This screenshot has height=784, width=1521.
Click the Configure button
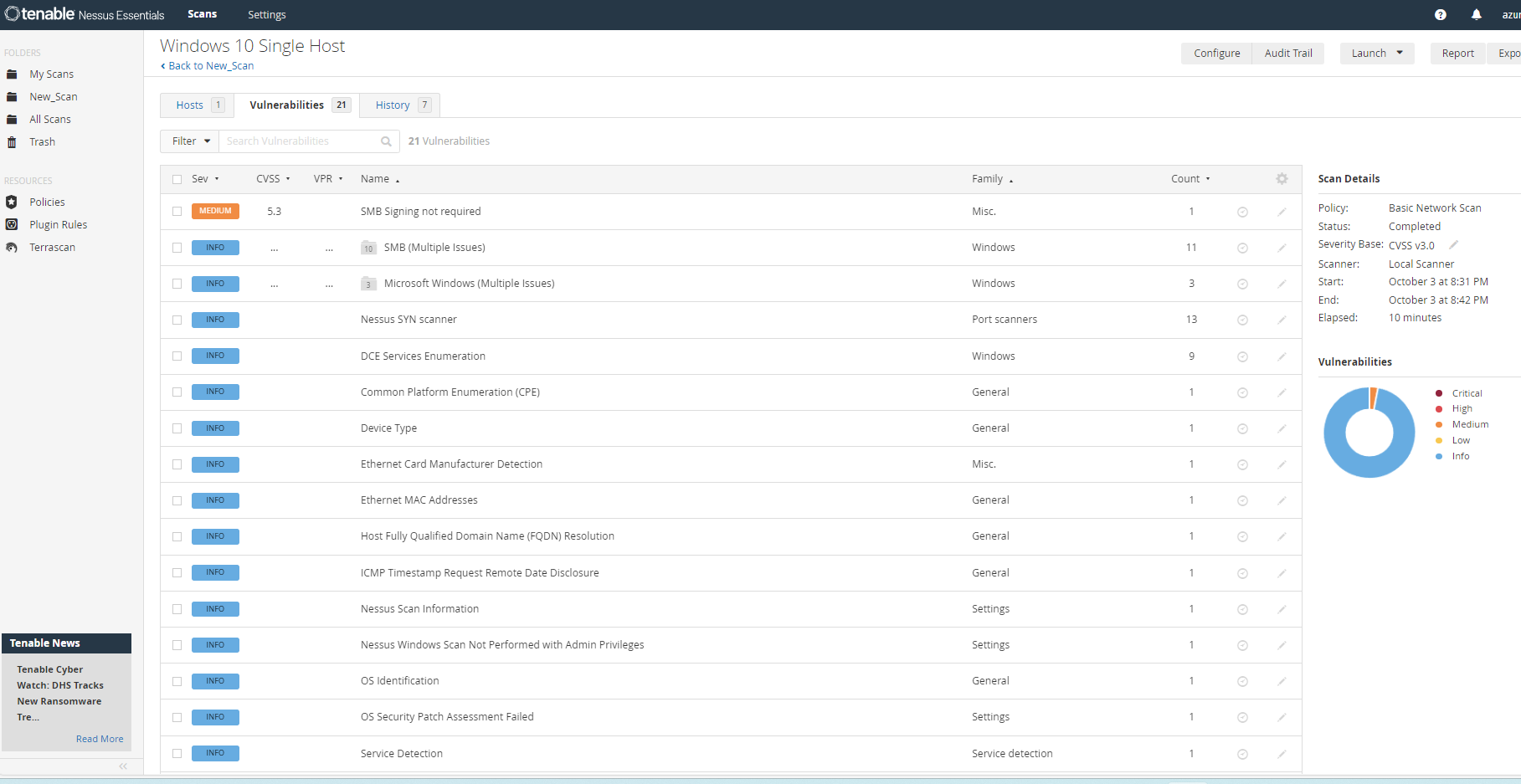[x=1216, y=54]
